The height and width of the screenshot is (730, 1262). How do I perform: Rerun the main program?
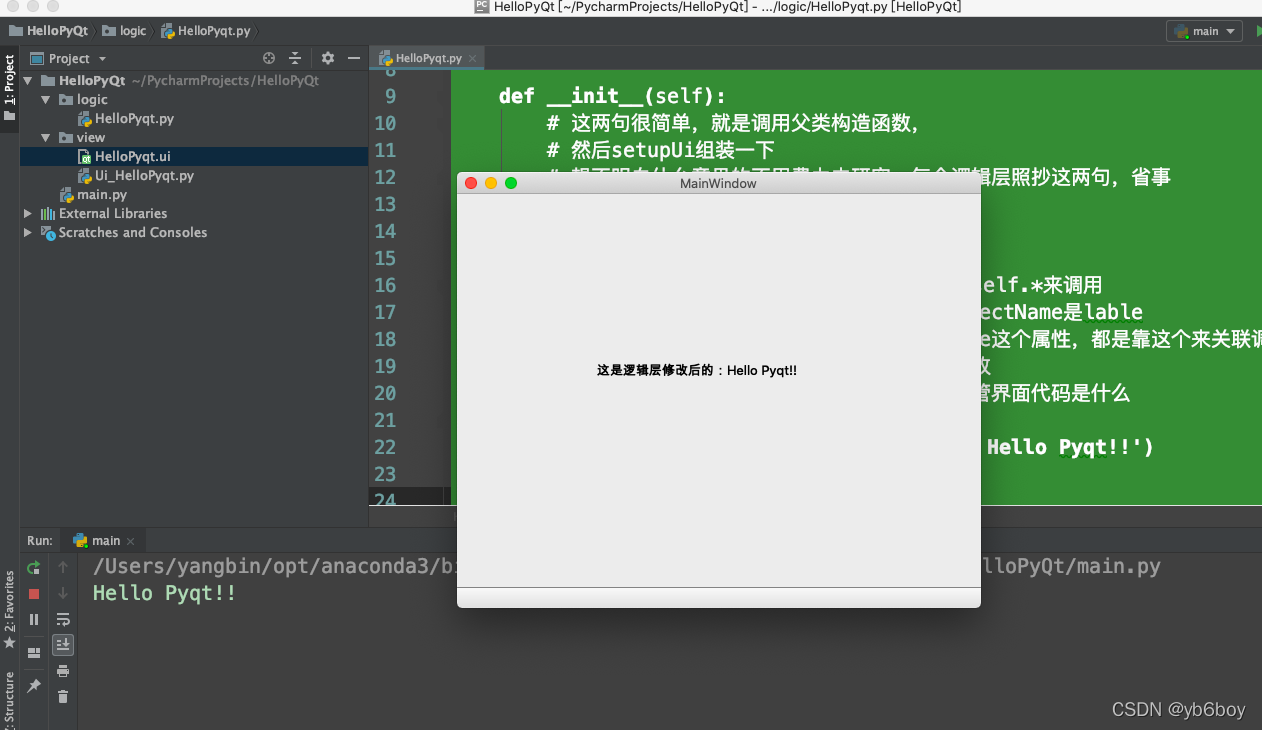[x=33, y=567]
